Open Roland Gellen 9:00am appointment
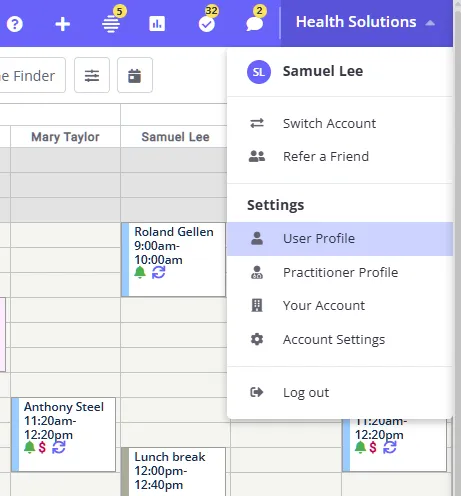Image resolution: width=461 pixels, height=496 pixels. click(174, 260)
